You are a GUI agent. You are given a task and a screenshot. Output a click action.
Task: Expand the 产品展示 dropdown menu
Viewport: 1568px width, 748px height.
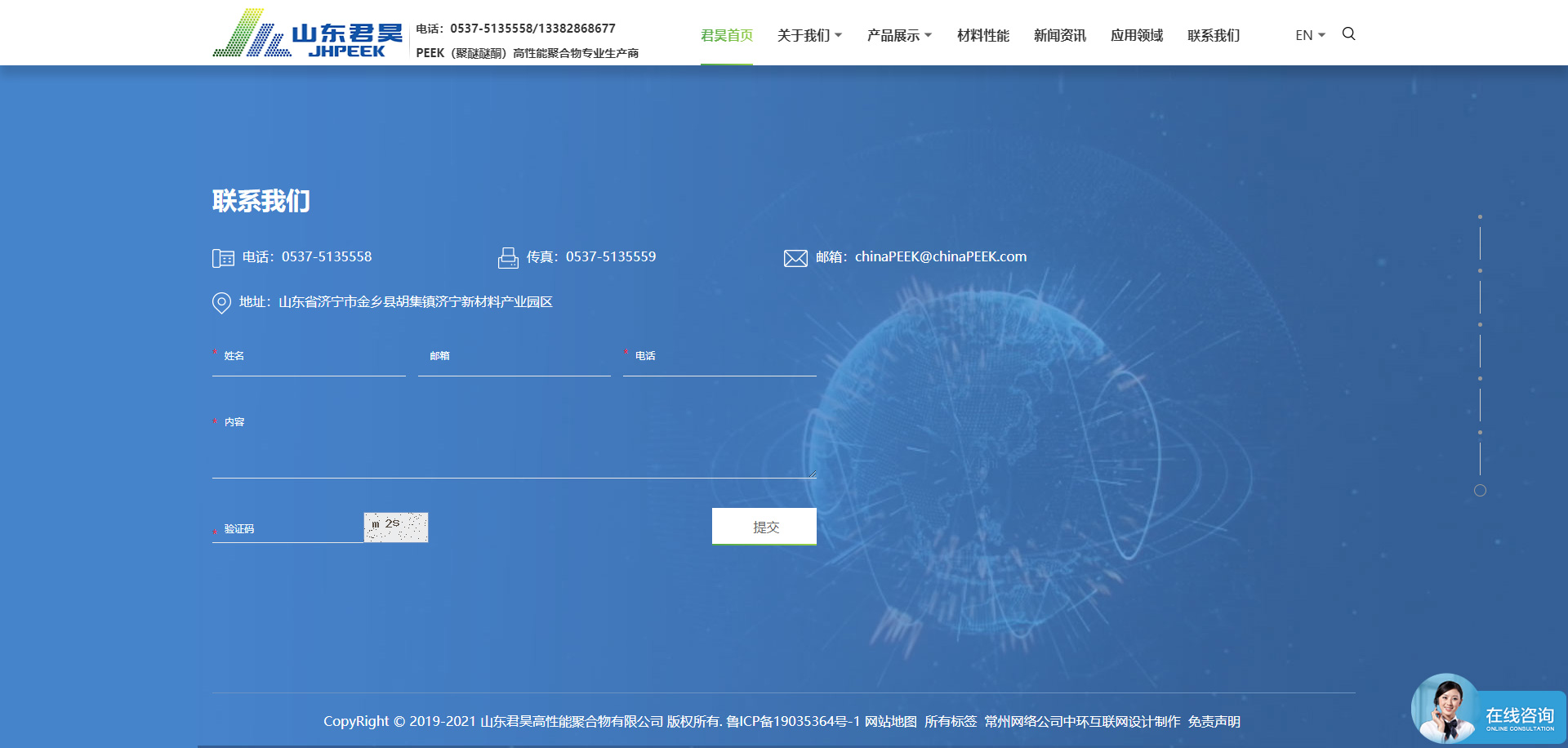click(899, 35)
